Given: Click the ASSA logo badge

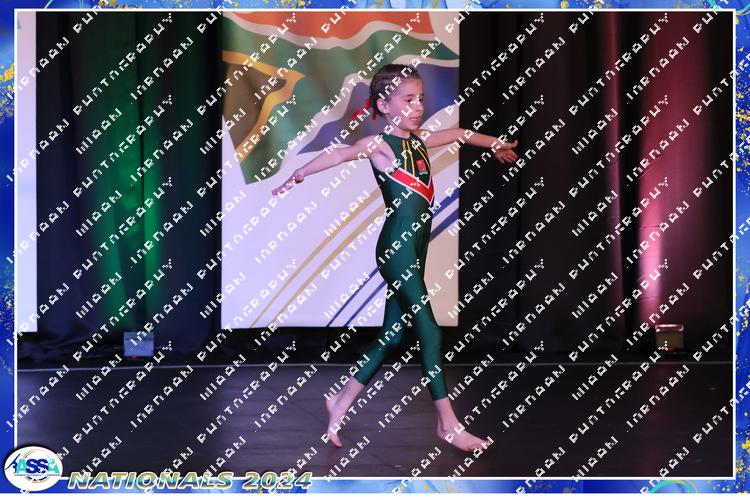Looking at the screenshot, I should [33, 468].
